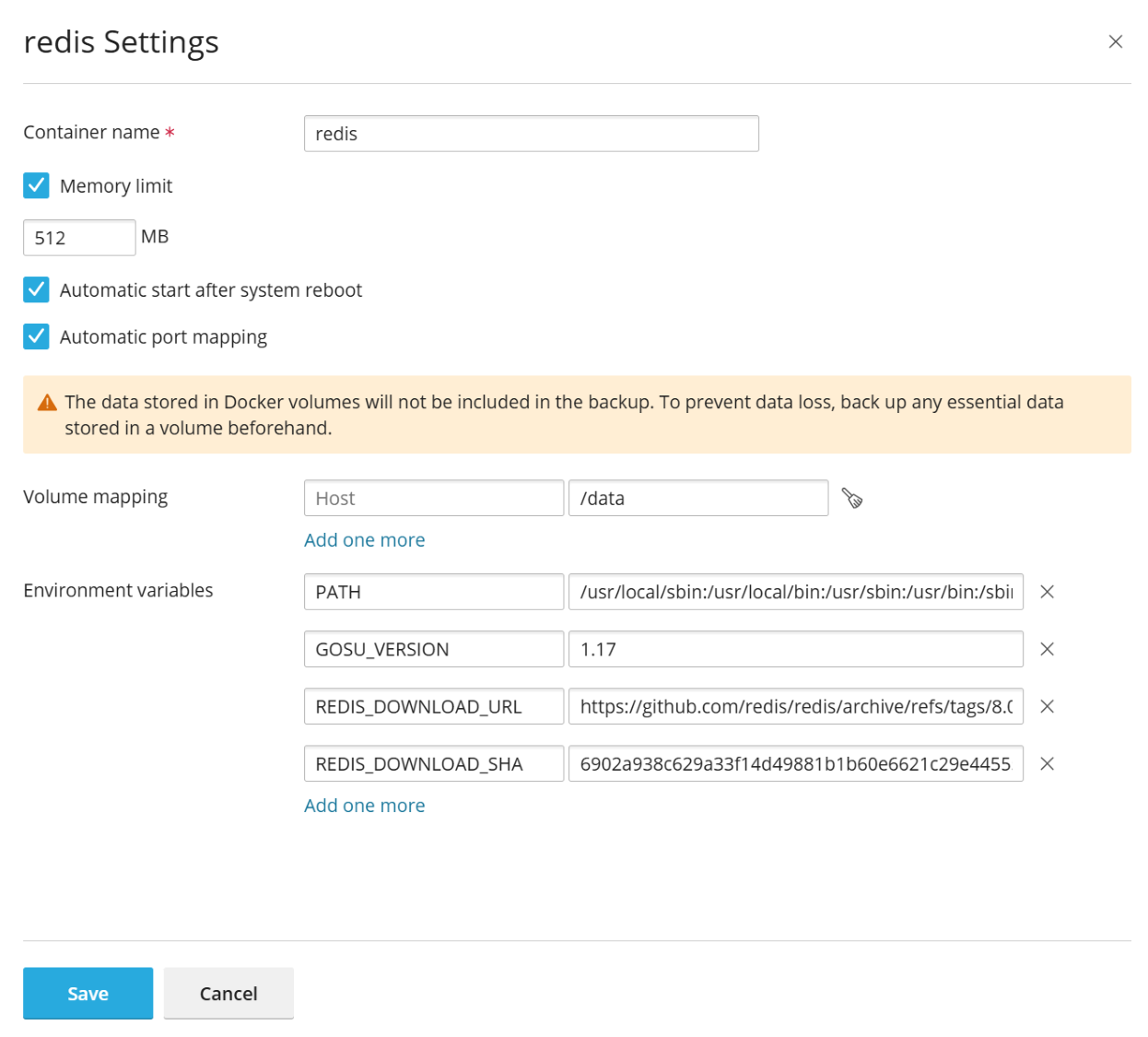Click the warning triangle in the backup notice
The width and height of the screenshot is (1148, 1037).
click(46, 401)
